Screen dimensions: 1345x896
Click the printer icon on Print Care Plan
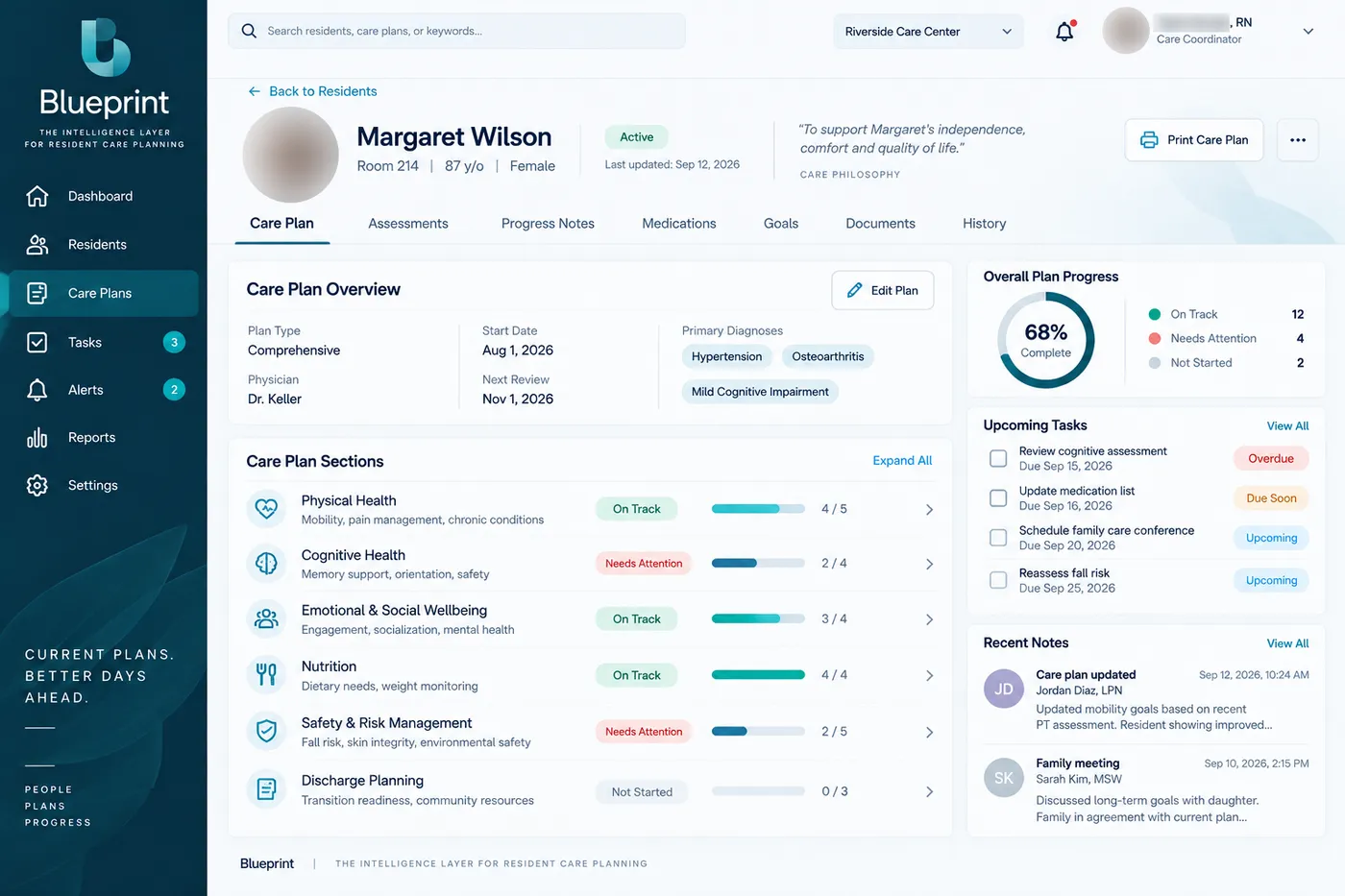[x=1149, y=140]
